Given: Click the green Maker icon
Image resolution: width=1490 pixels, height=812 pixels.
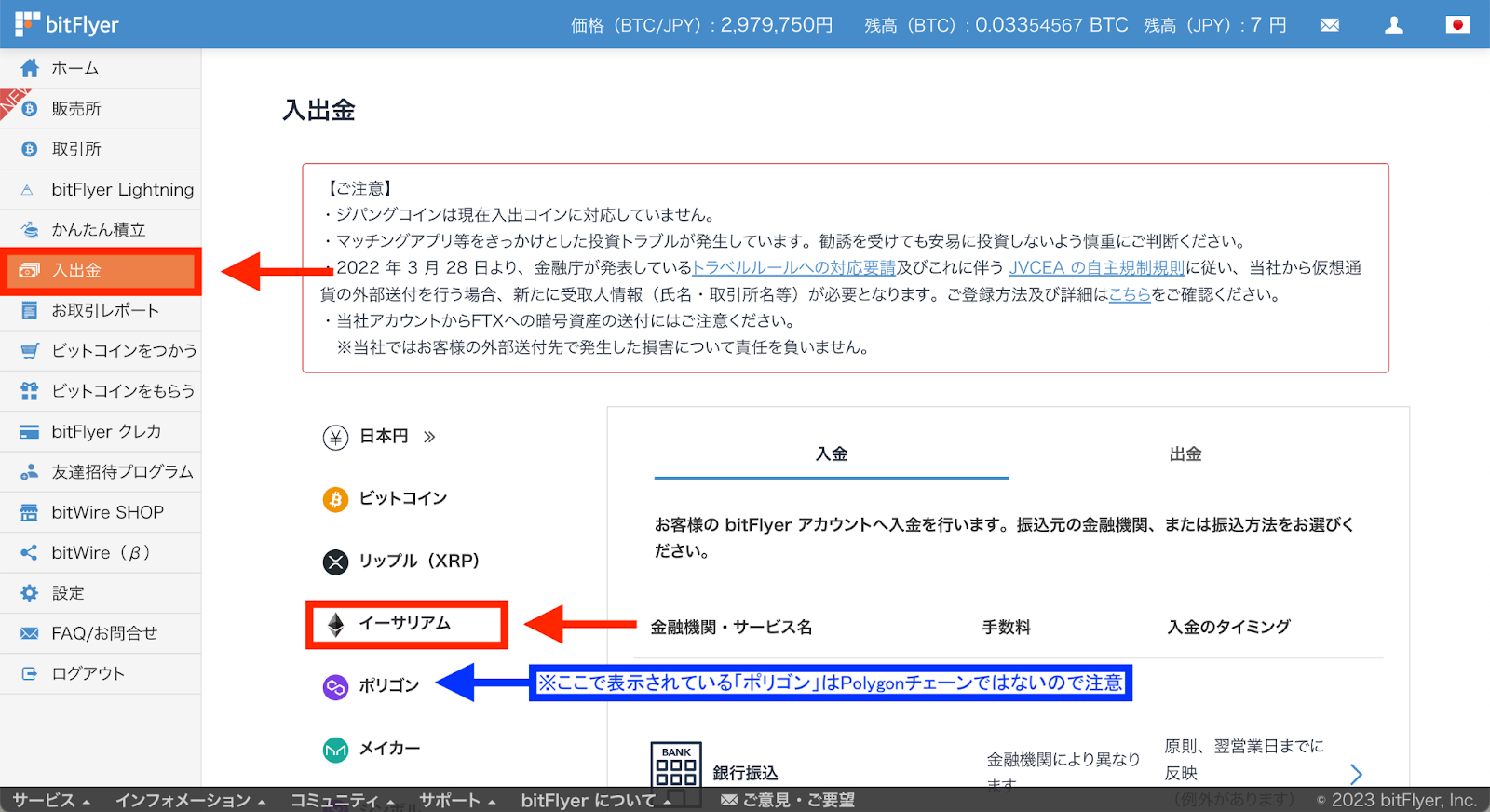Looking at the screenshot, I should [335, 750].
